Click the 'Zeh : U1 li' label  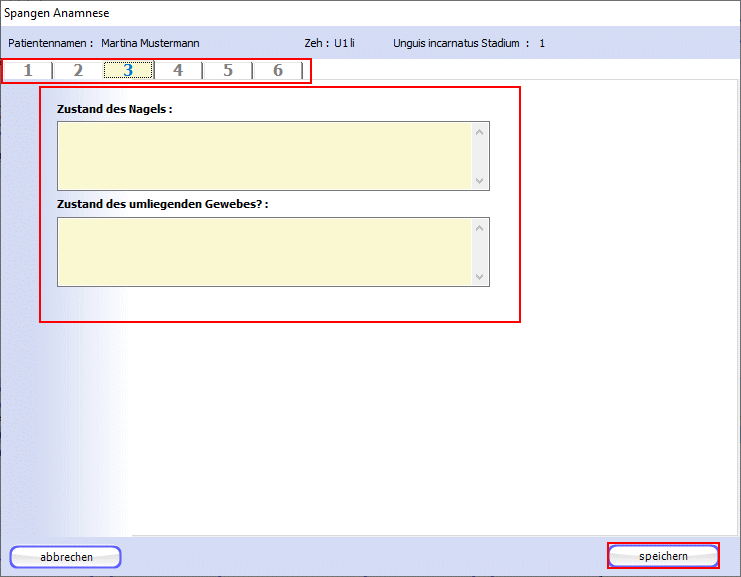(x=329, y=43)
